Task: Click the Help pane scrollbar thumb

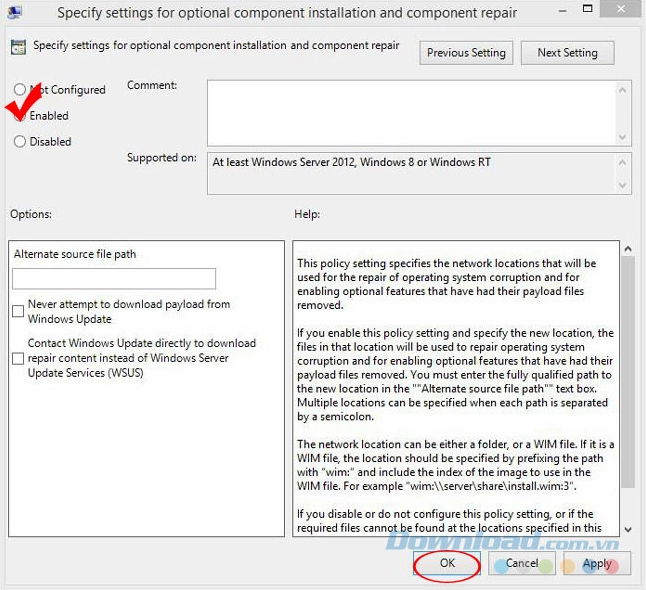Action: (x=628, y=372)
